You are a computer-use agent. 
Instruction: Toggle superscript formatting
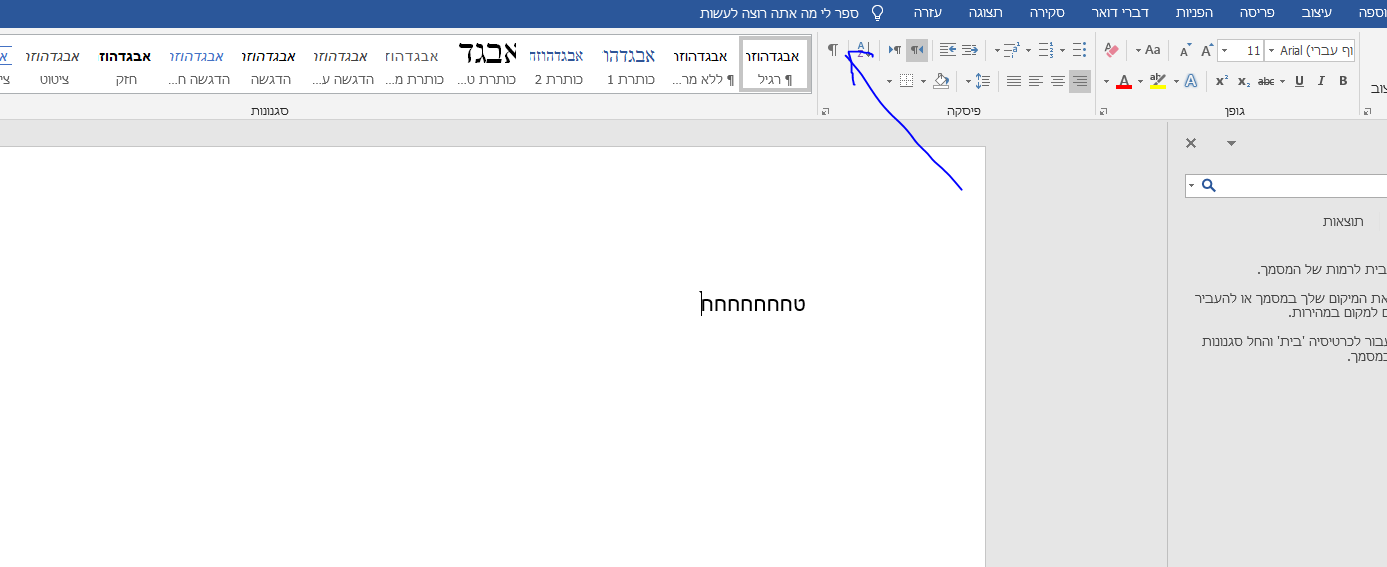pos(1222,81)
